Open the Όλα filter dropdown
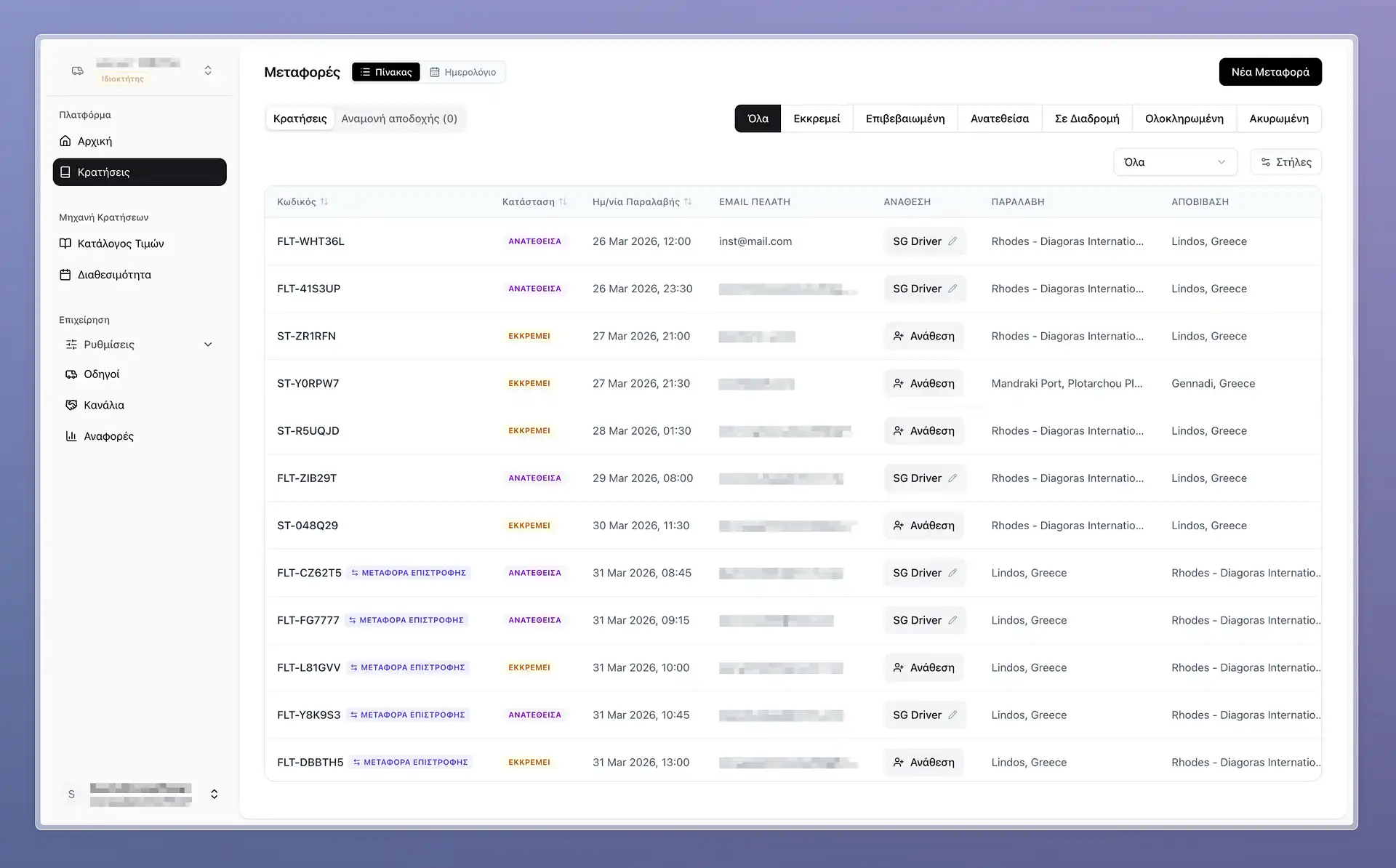1396x868 pixels. (1174, 162)
